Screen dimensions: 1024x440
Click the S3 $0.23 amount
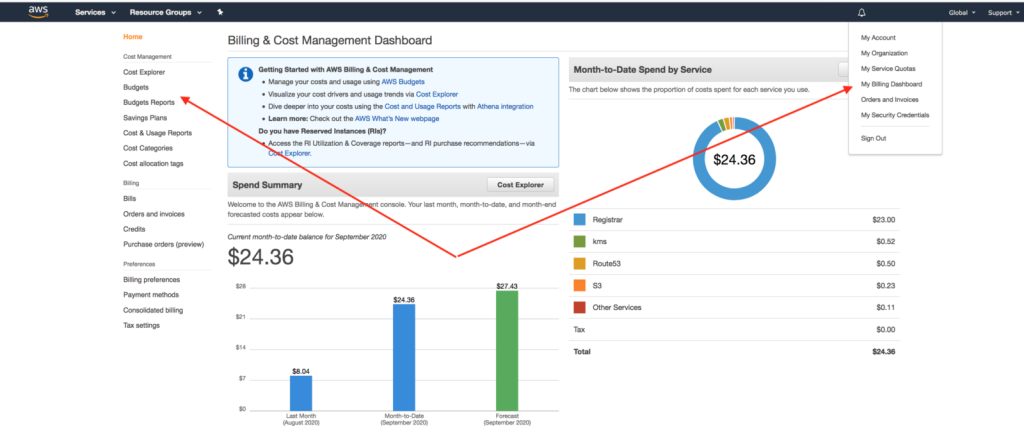point(886,285)
